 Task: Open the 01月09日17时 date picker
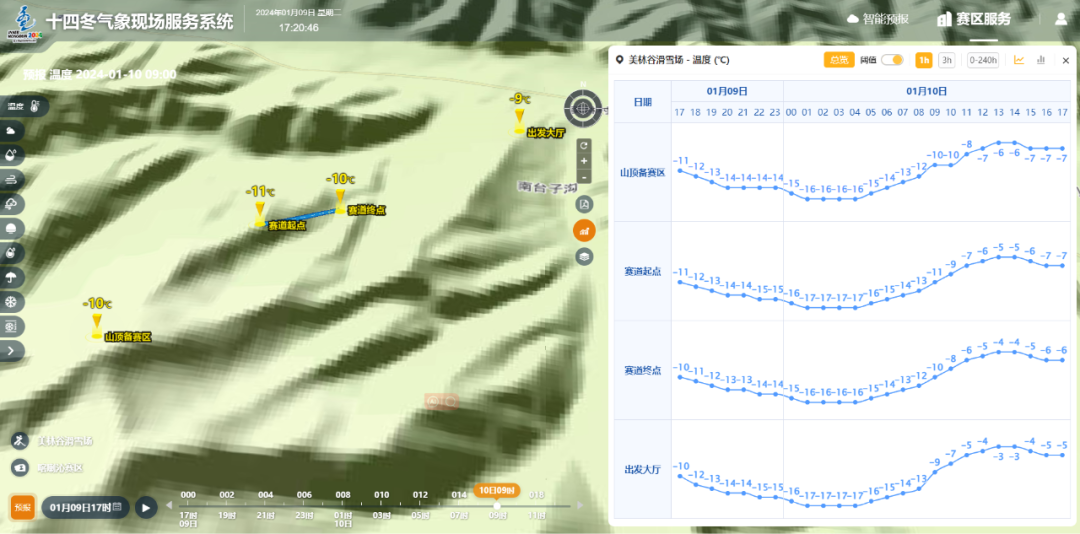[85, 507]
